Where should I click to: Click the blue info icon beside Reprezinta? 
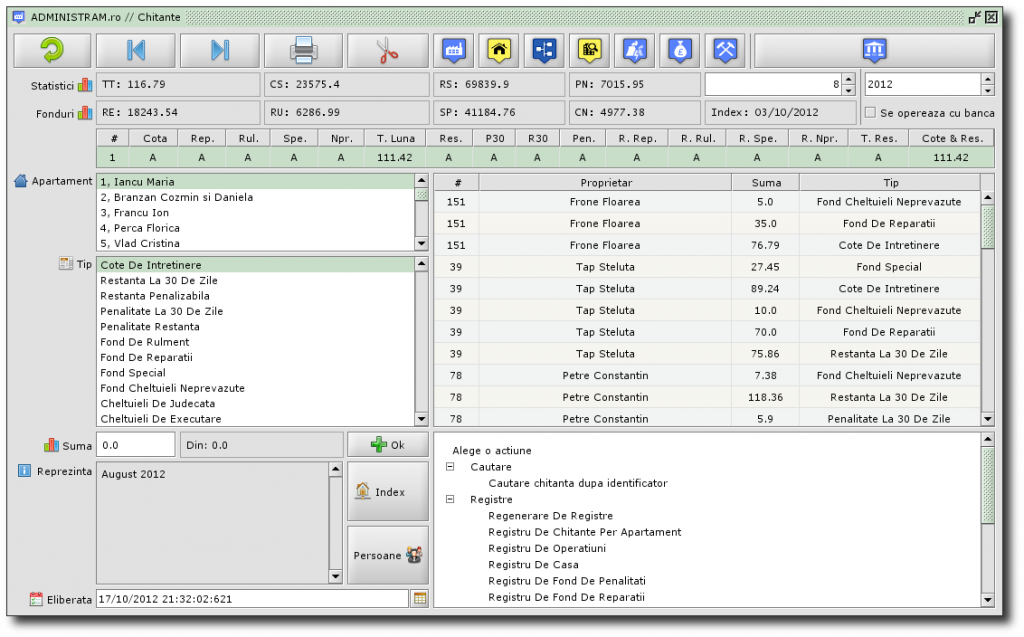click(24, 470)
